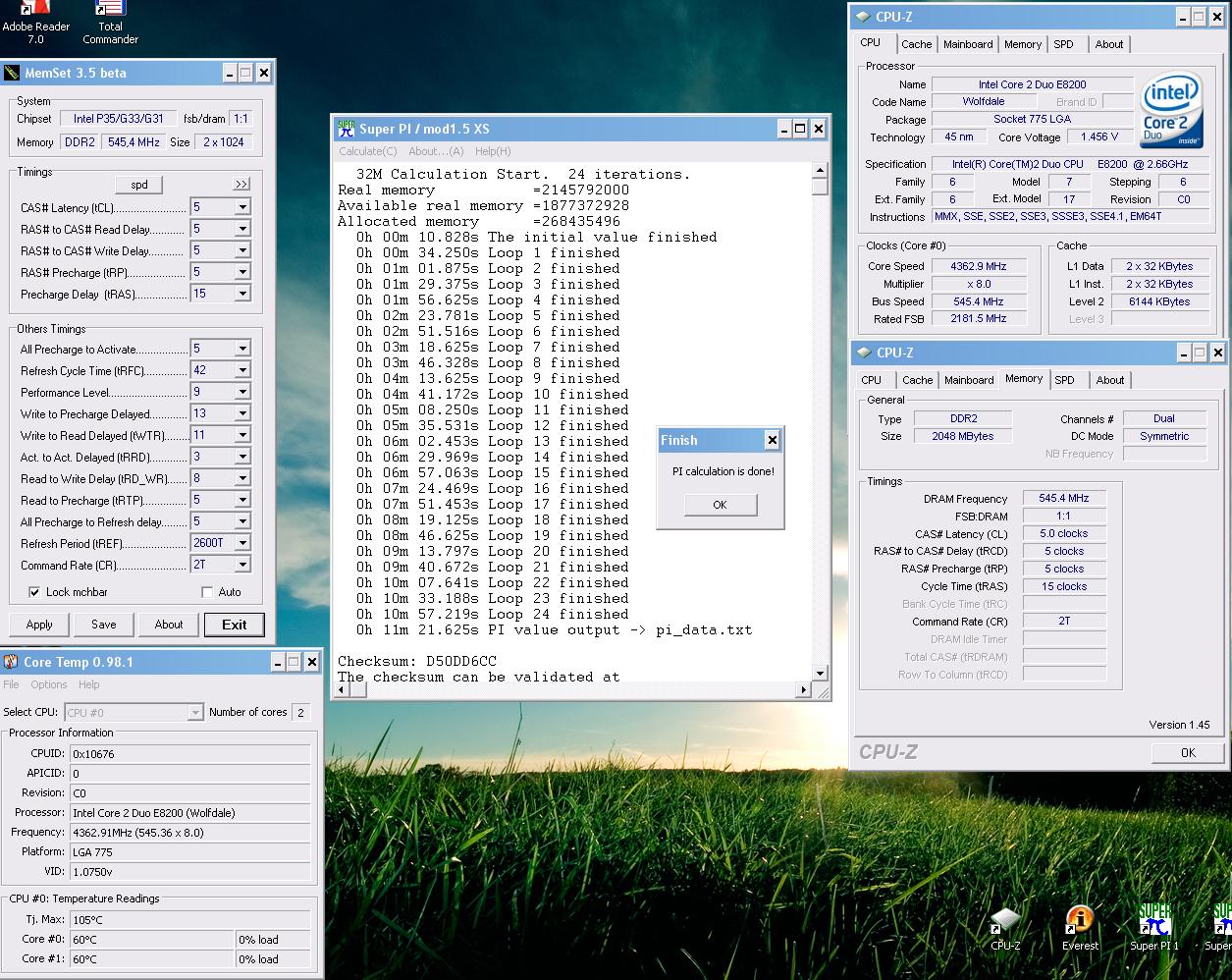1232x980 pixels.
Task: Open Precharge Delay (tRAS) dropdown
Action: [x=242, y=294]
